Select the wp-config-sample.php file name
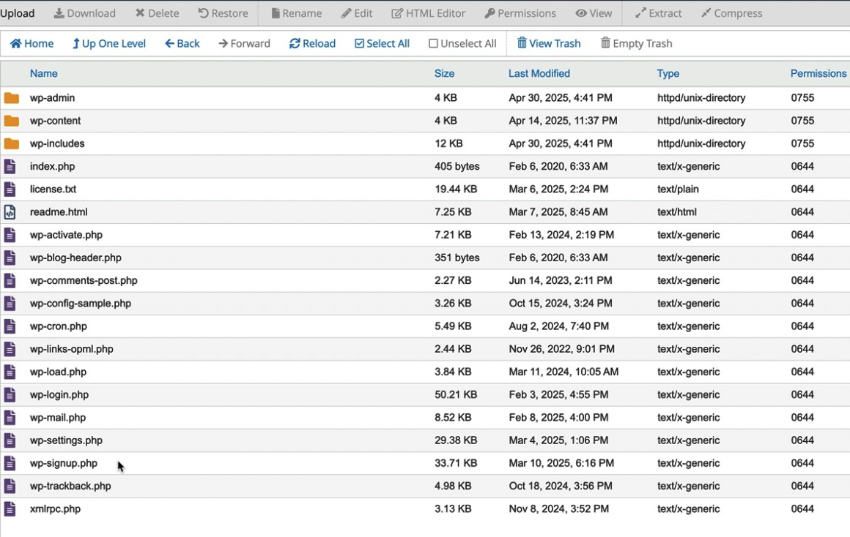Image resolution: width=850 pixels, height=537 pixels. [x=81, y=303]
